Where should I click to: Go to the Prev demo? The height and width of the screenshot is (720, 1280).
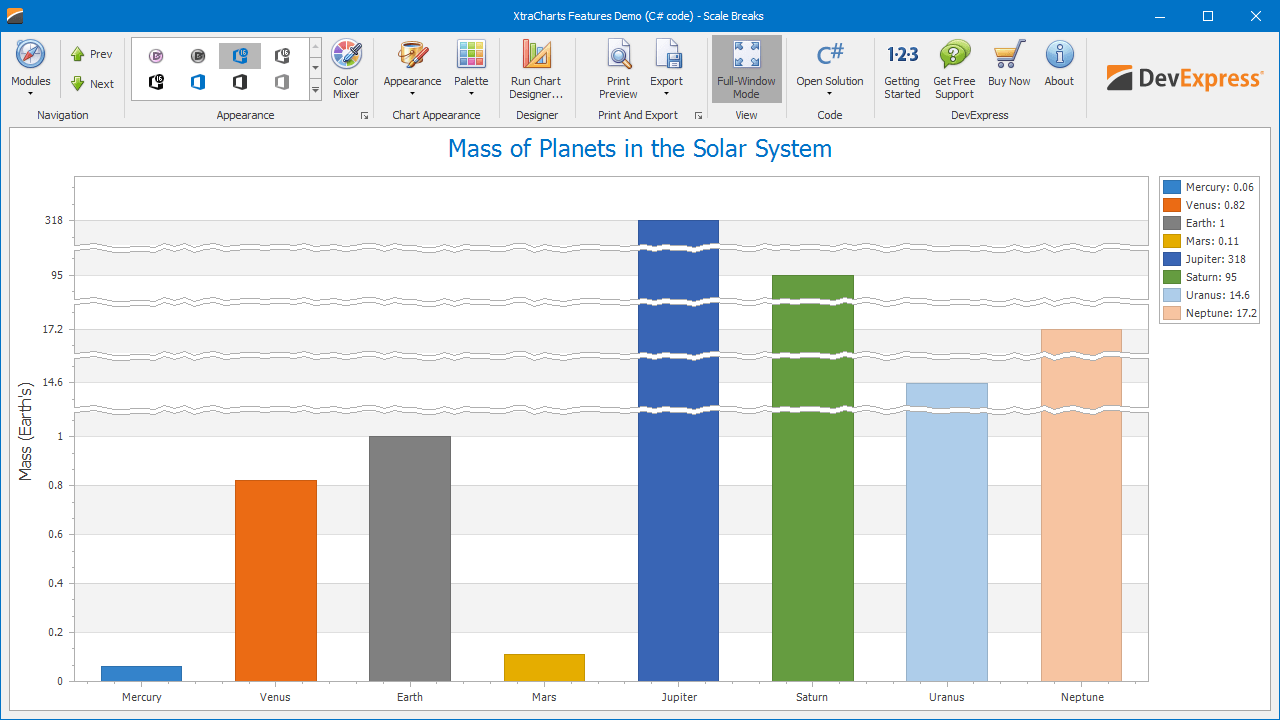[91, 54]
